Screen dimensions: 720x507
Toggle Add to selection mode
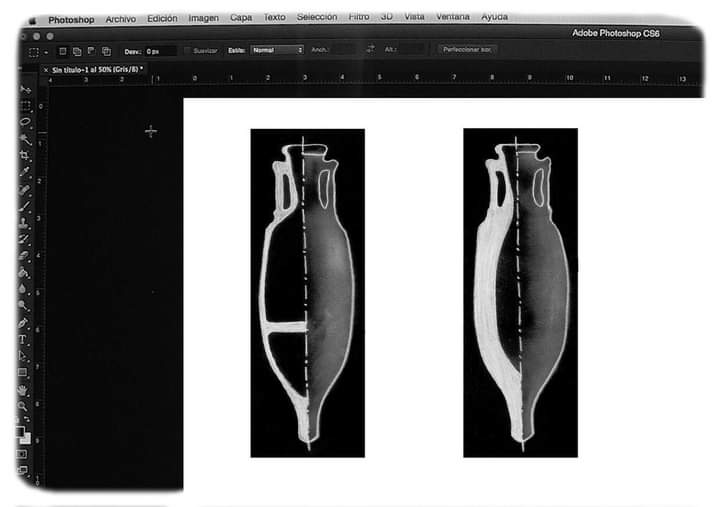tap(76, 49)
